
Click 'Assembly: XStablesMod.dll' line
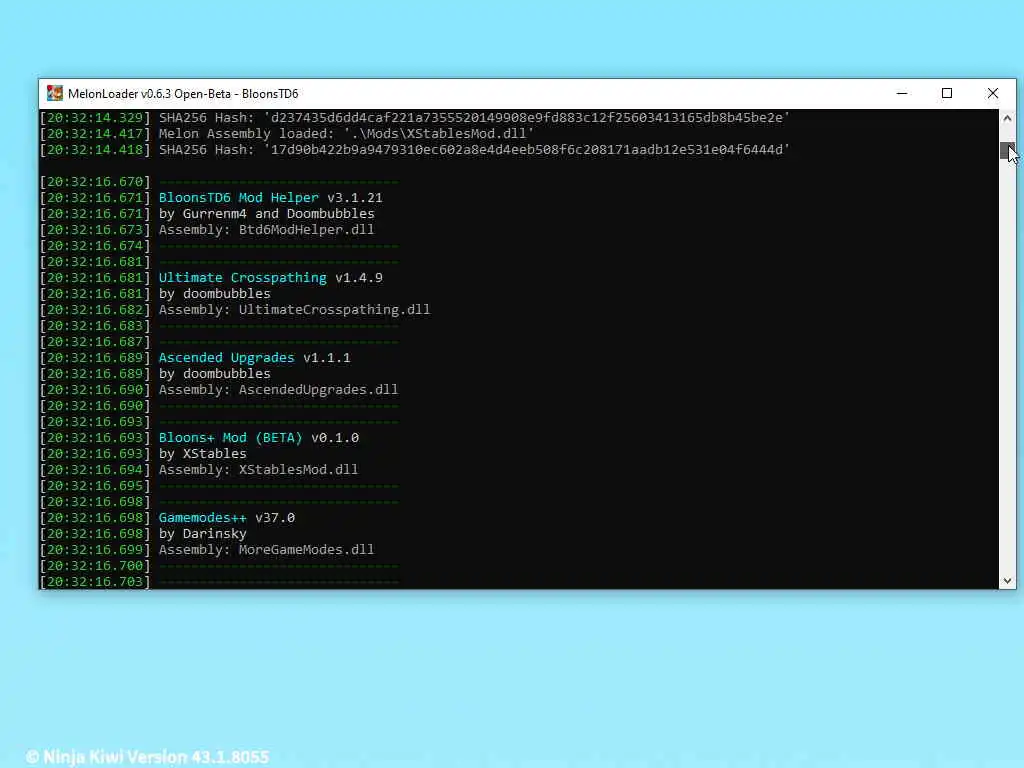pyautogui.click(x=259, y=470)
